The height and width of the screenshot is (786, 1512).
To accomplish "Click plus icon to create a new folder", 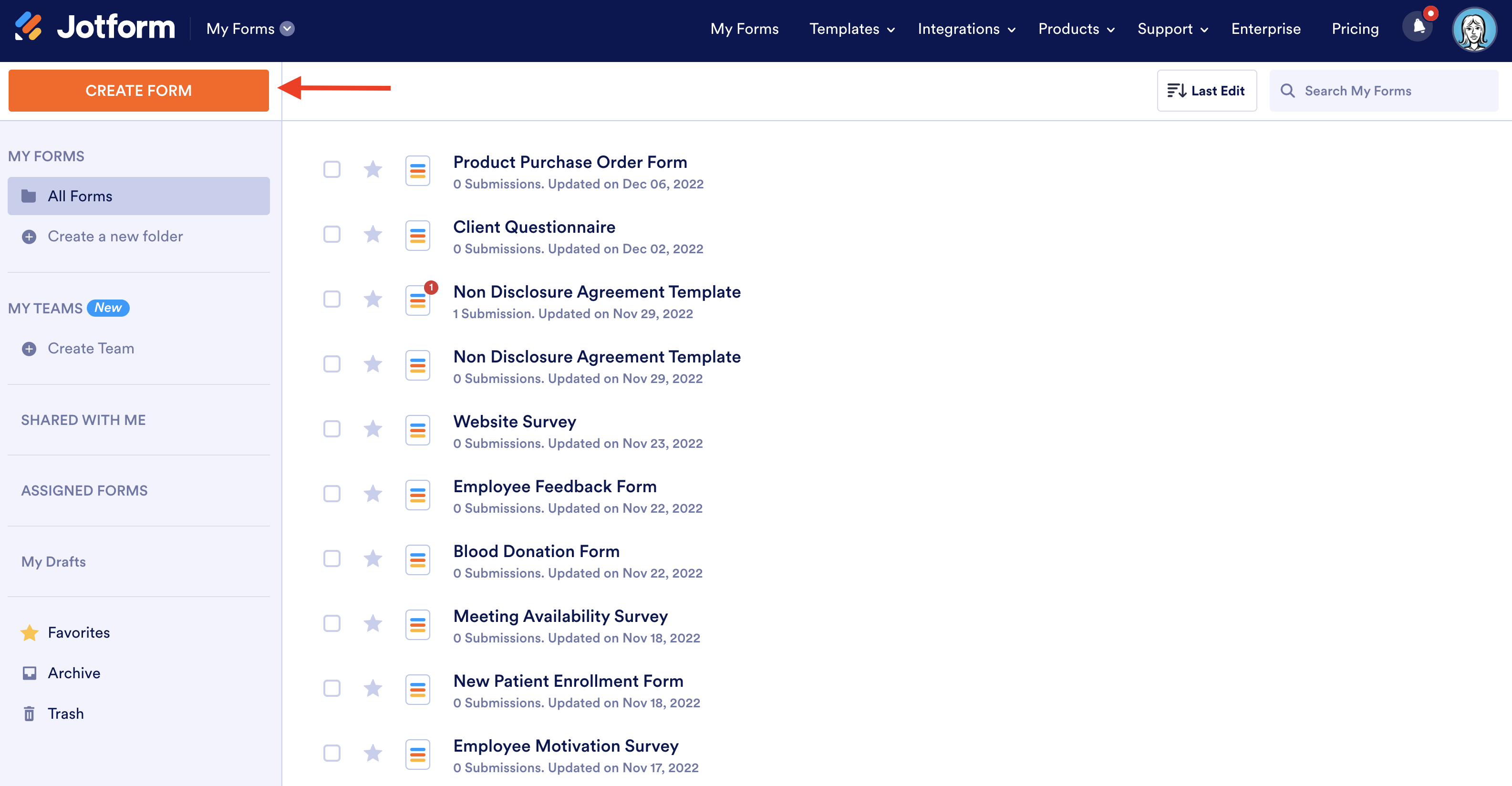I will (x=29, y=237).
